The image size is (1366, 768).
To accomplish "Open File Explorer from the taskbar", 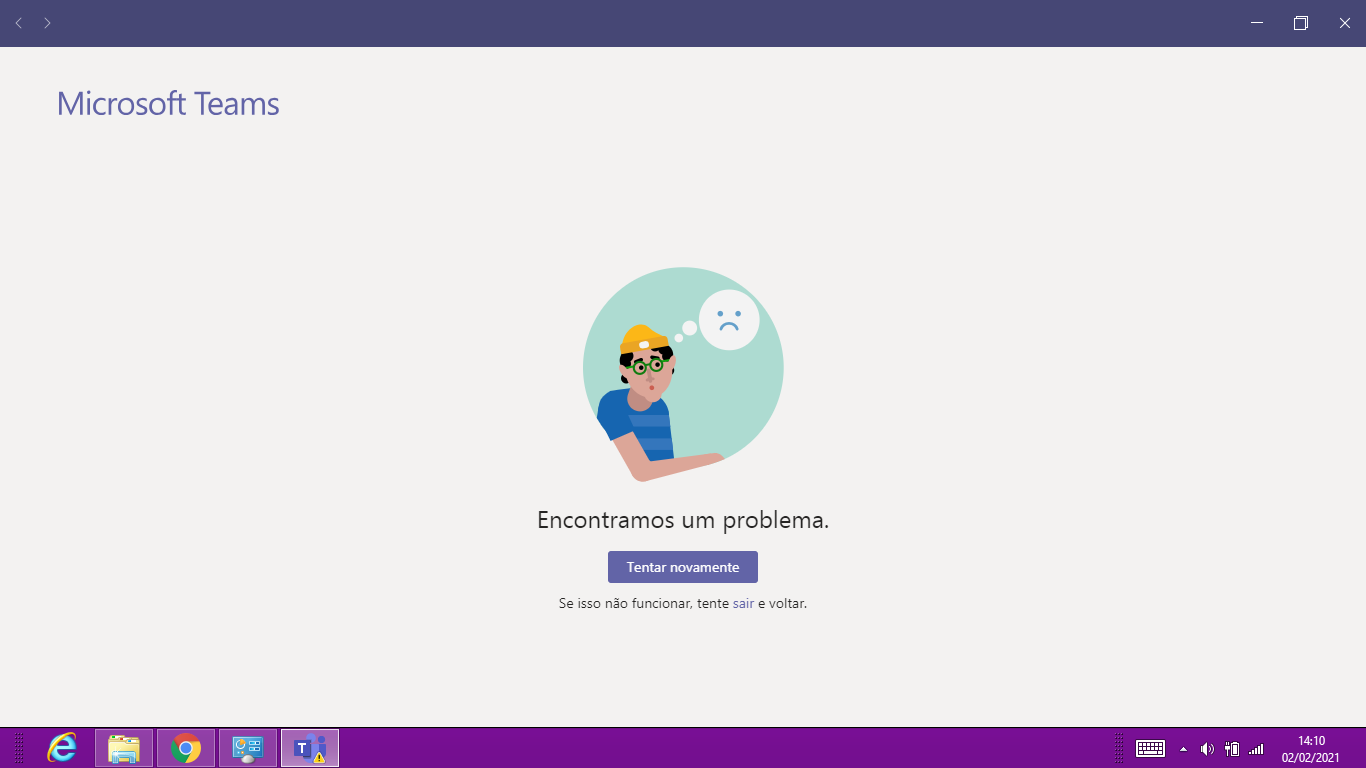I will point(124,748).
